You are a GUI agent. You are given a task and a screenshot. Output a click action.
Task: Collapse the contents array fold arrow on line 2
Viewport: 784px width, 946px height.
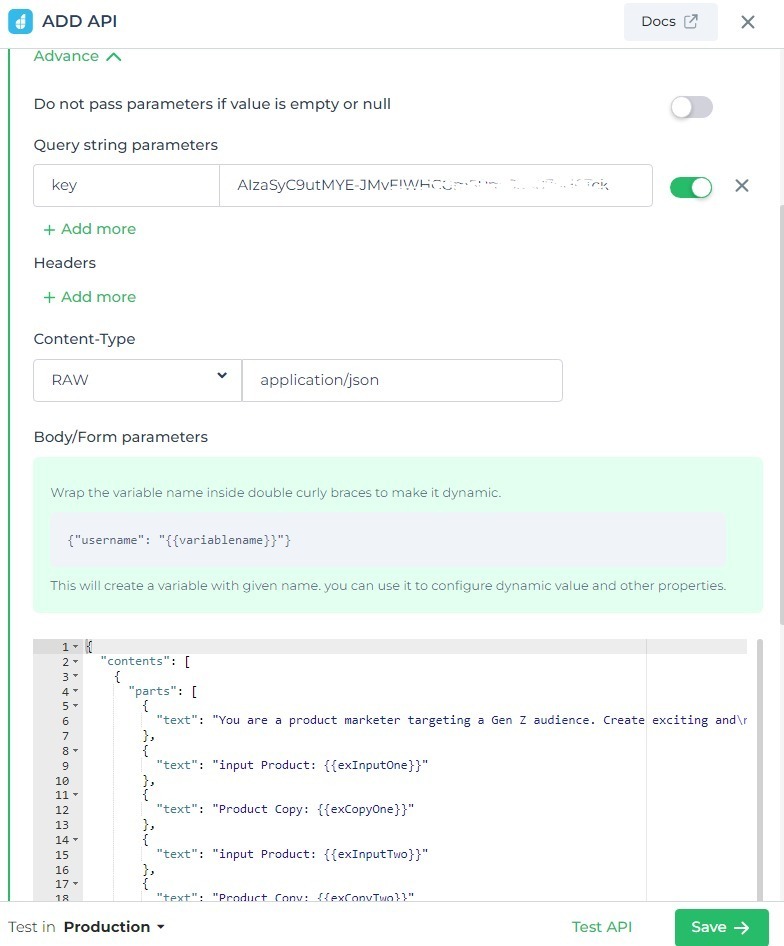click(73, 661)
